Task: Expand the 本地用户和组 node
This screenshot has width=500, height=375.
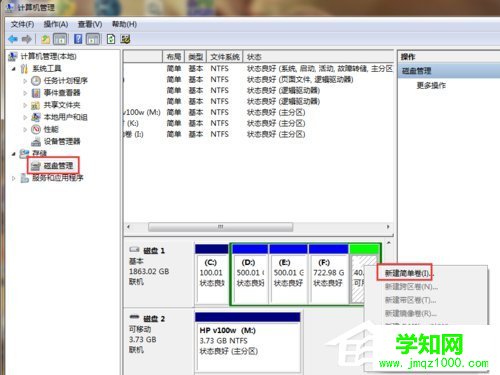Action: (25, 117)
